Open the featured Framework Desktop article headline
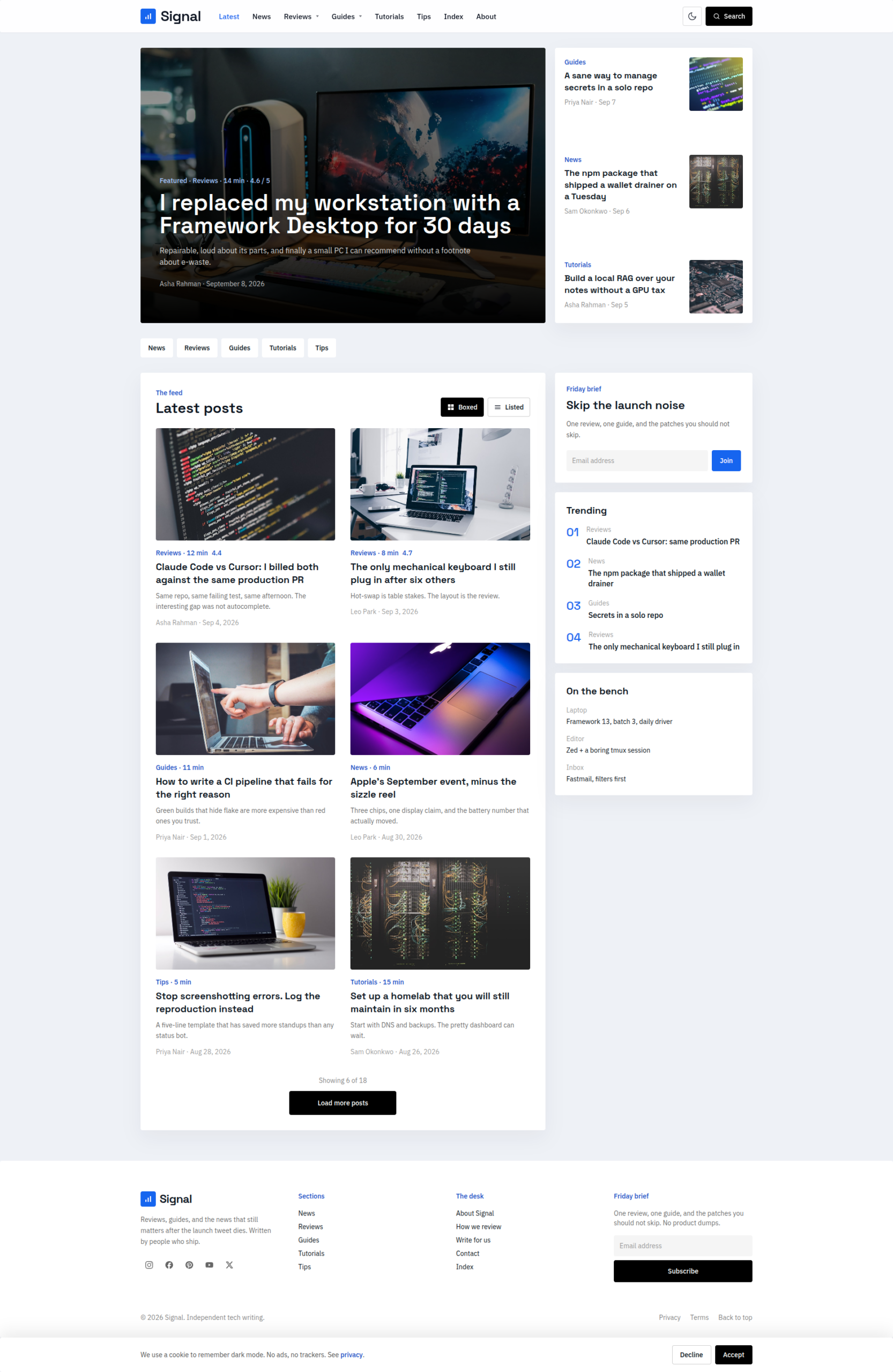The width and height of the screenshot is (893, 1372). click(x=339, y=214)
